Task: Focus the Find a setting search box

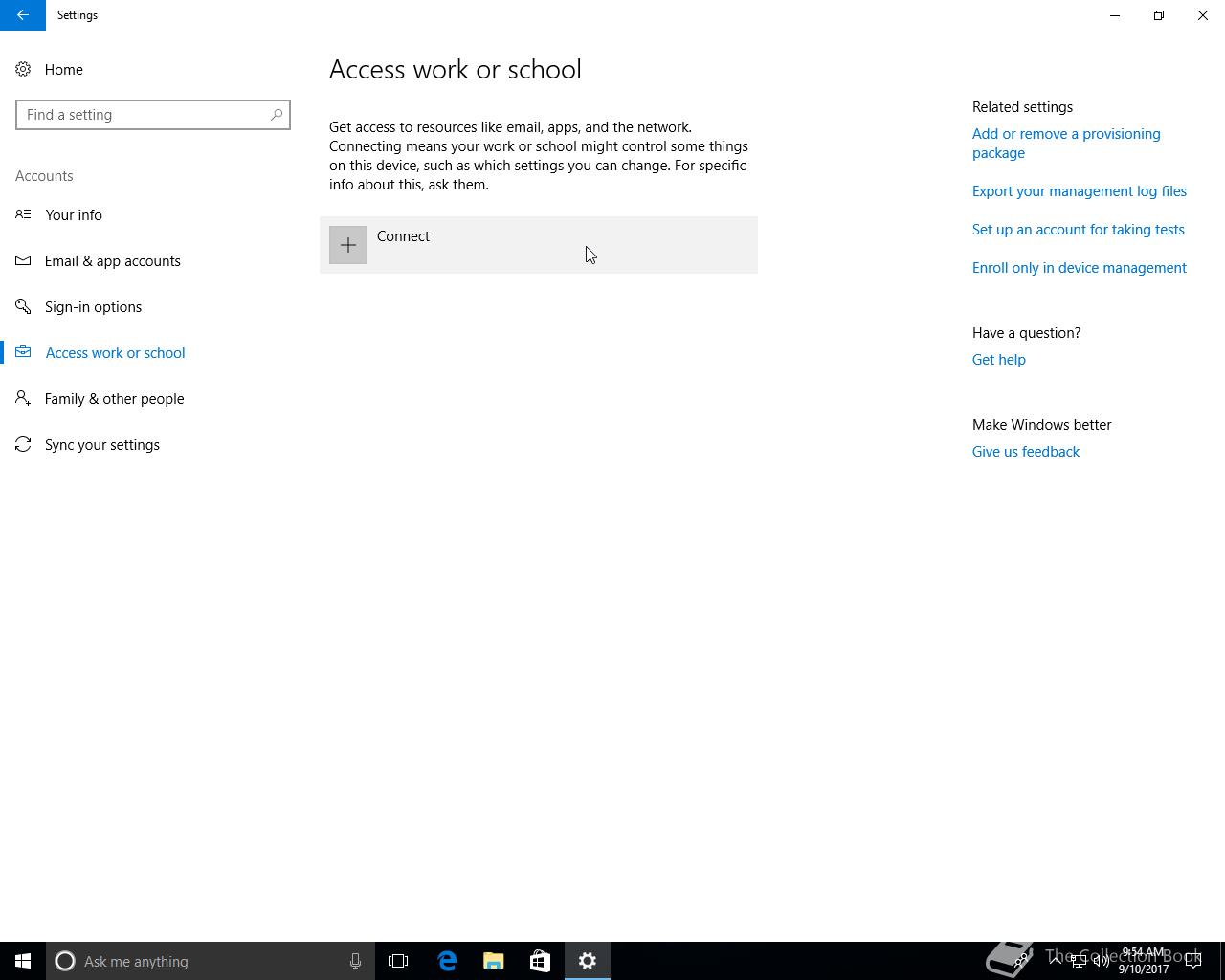Action: click(153, 115)
